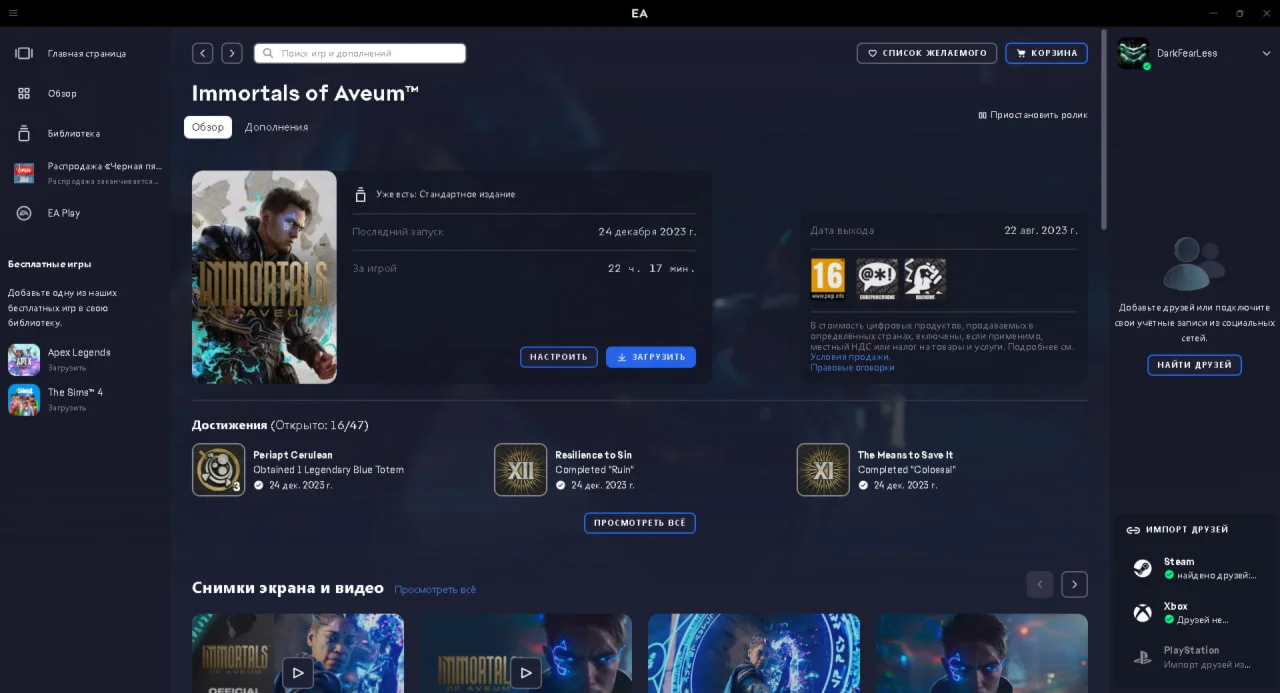Open the third screenshot with blue magic circle
Image resolution: width=1280 pixels, height=693 pixels.
(x=754, y=654)
